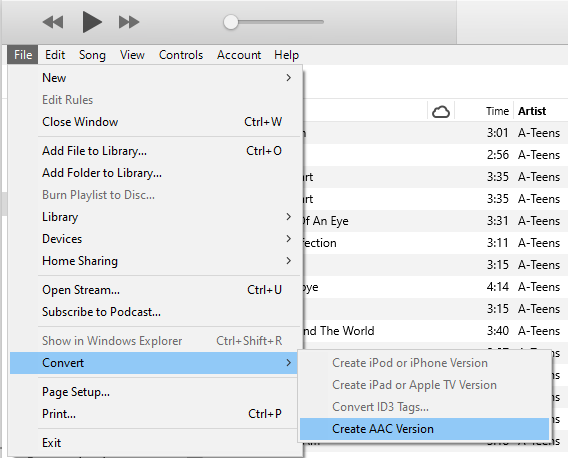Click the Play button

(x=92, y=22)
